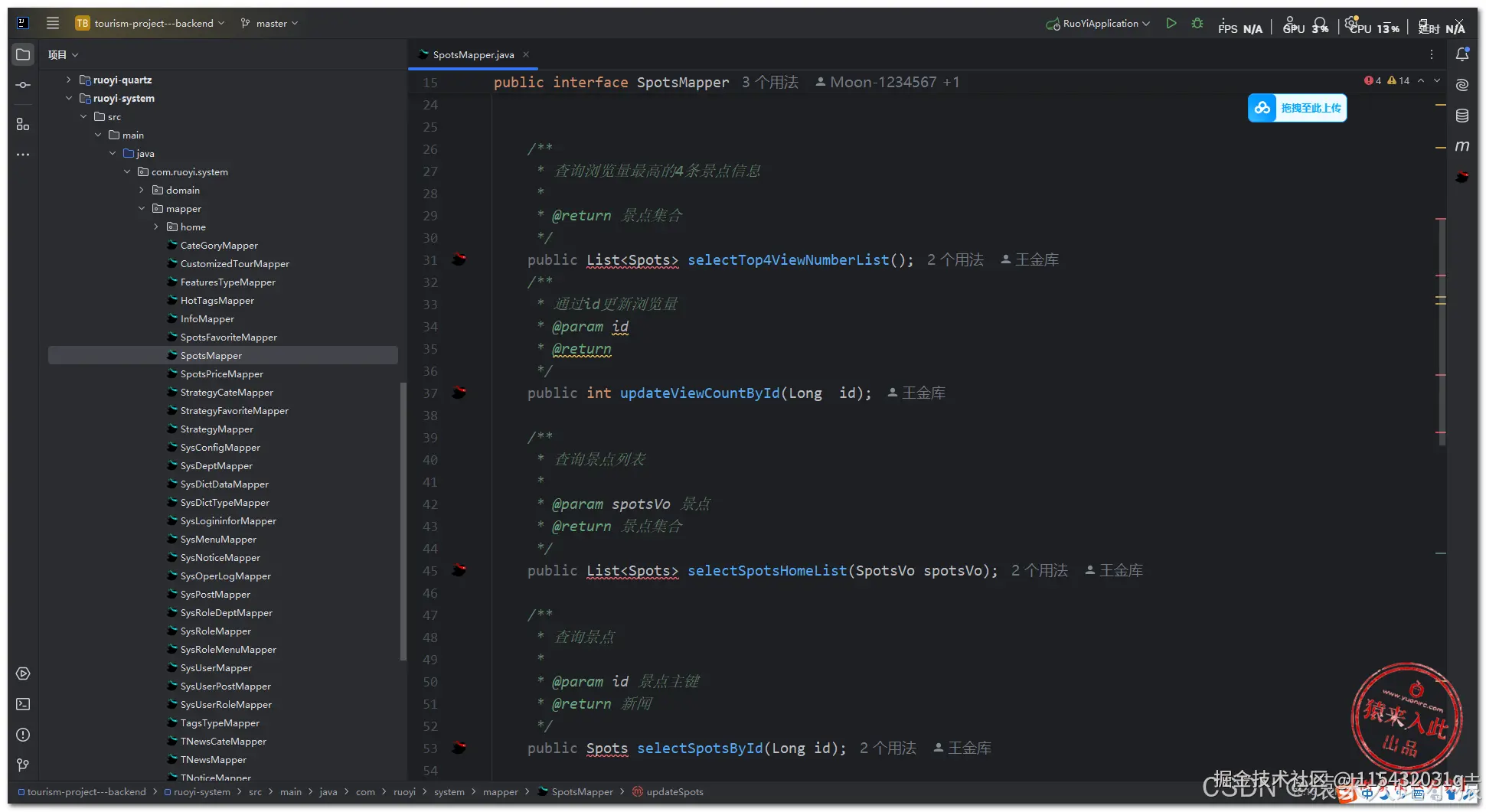Open the Notifications bell icon
This screenshot has height=812, width=1486.
[x=1462, y=54]
